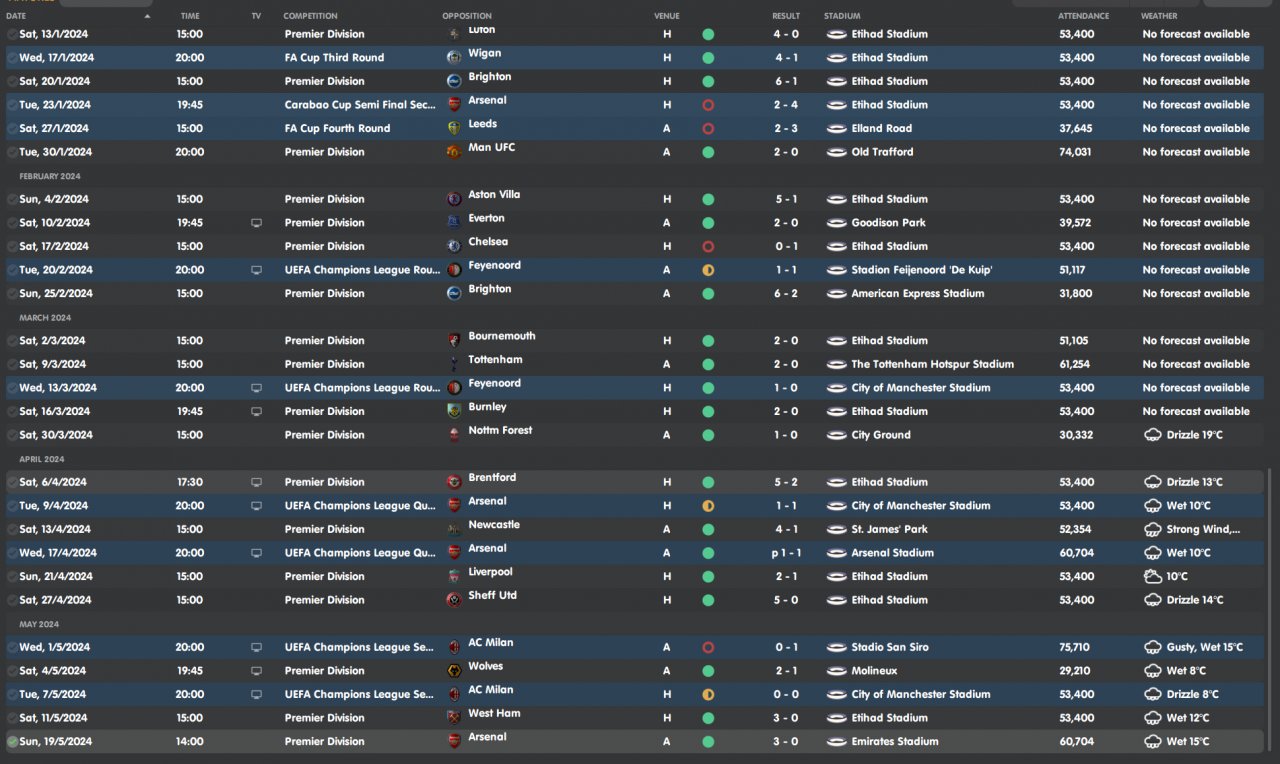Click the Date column sort arrow
Viewport: 1280px width, 764px height.
pos(148,17)
